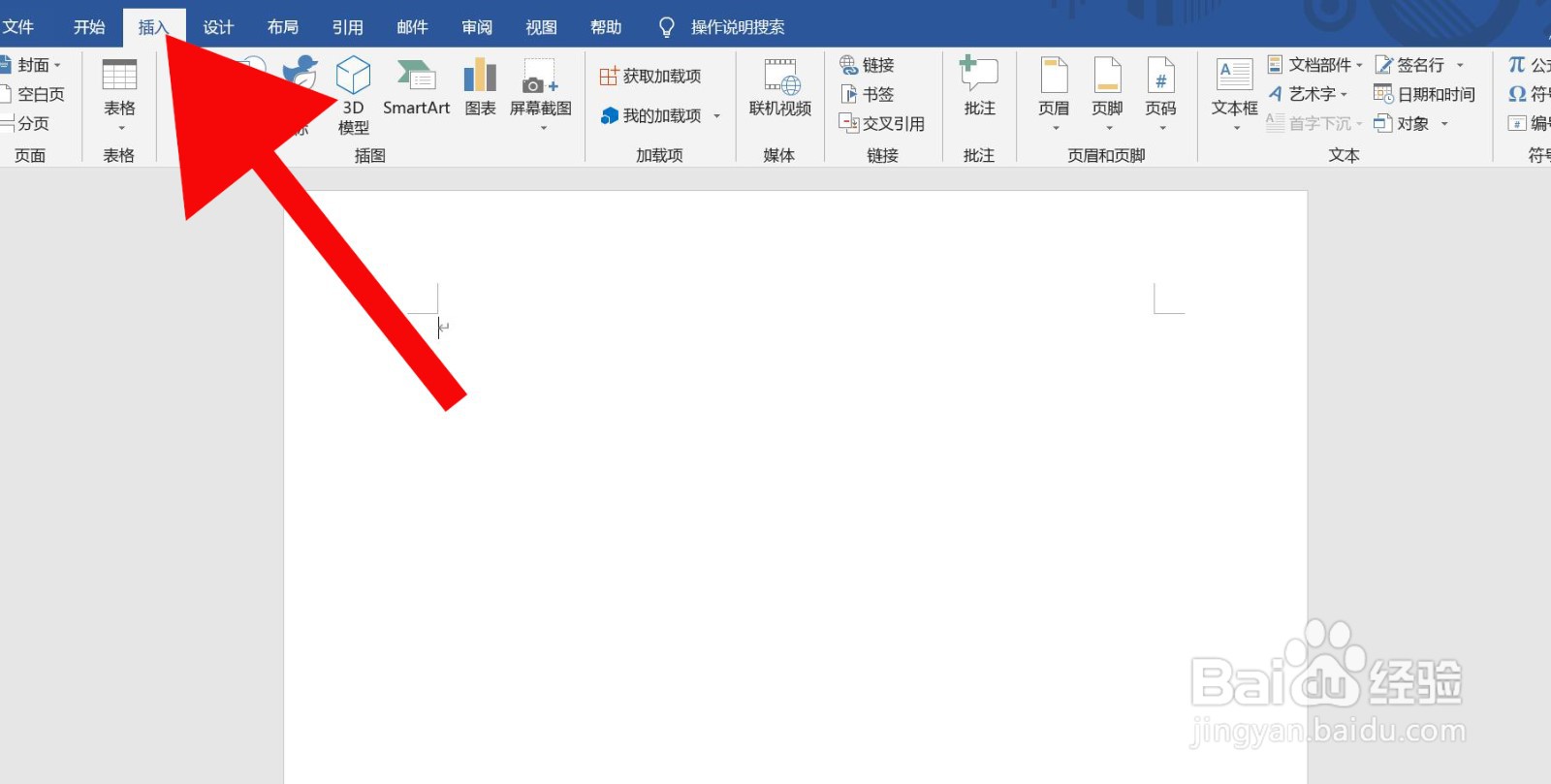Viewport: 1551px width, 784px height.
Task: Switch to the 布局 (Layout) tab
Action: pos(283,27)
